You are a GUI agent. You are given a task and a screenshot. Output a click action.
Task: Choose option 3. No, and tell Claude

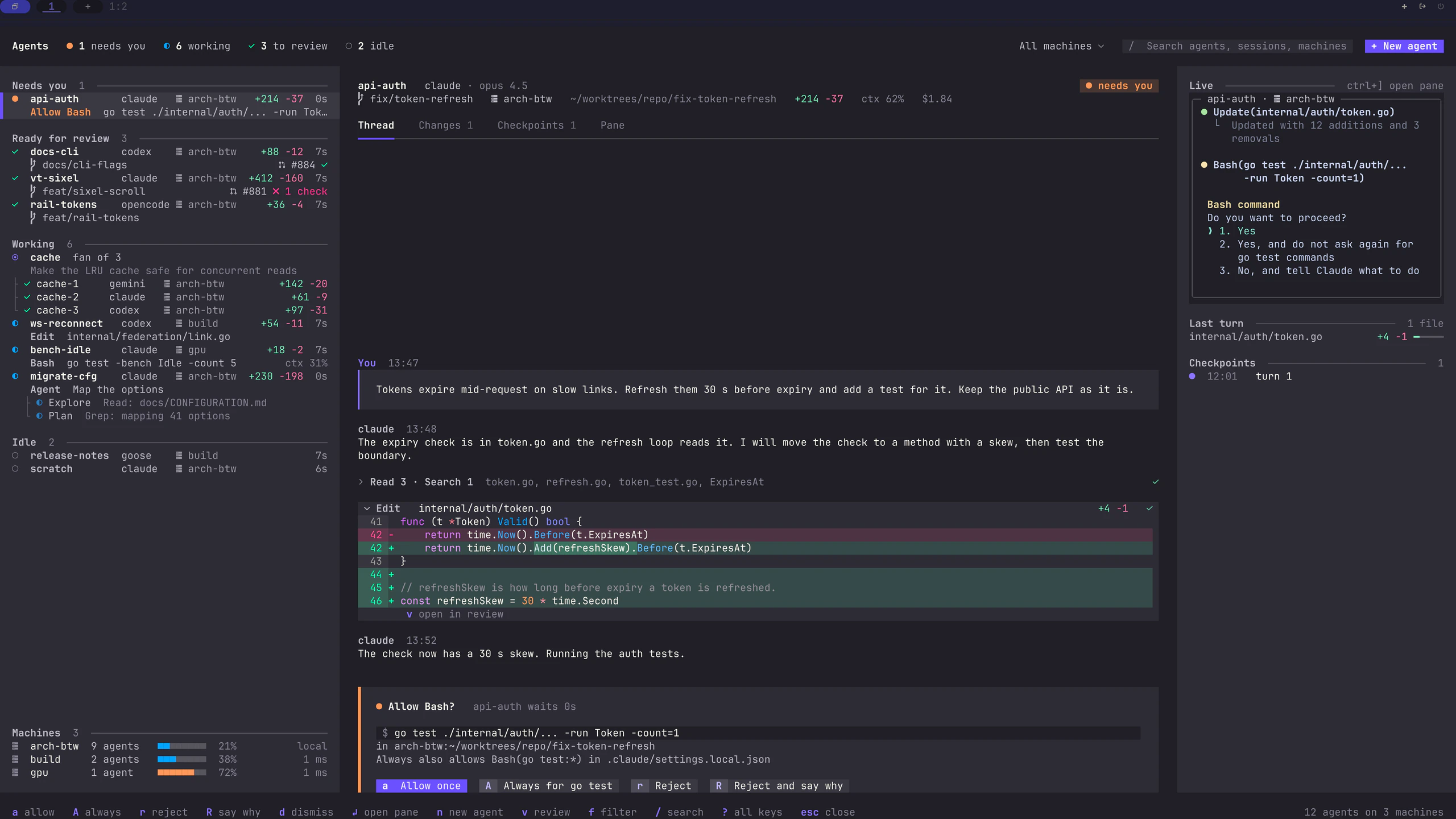[x=1319, y=271]
